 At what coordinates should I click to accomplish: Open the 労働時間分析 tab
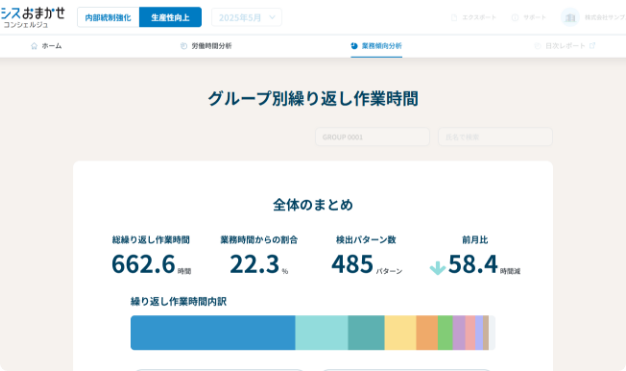click(206, 46)
